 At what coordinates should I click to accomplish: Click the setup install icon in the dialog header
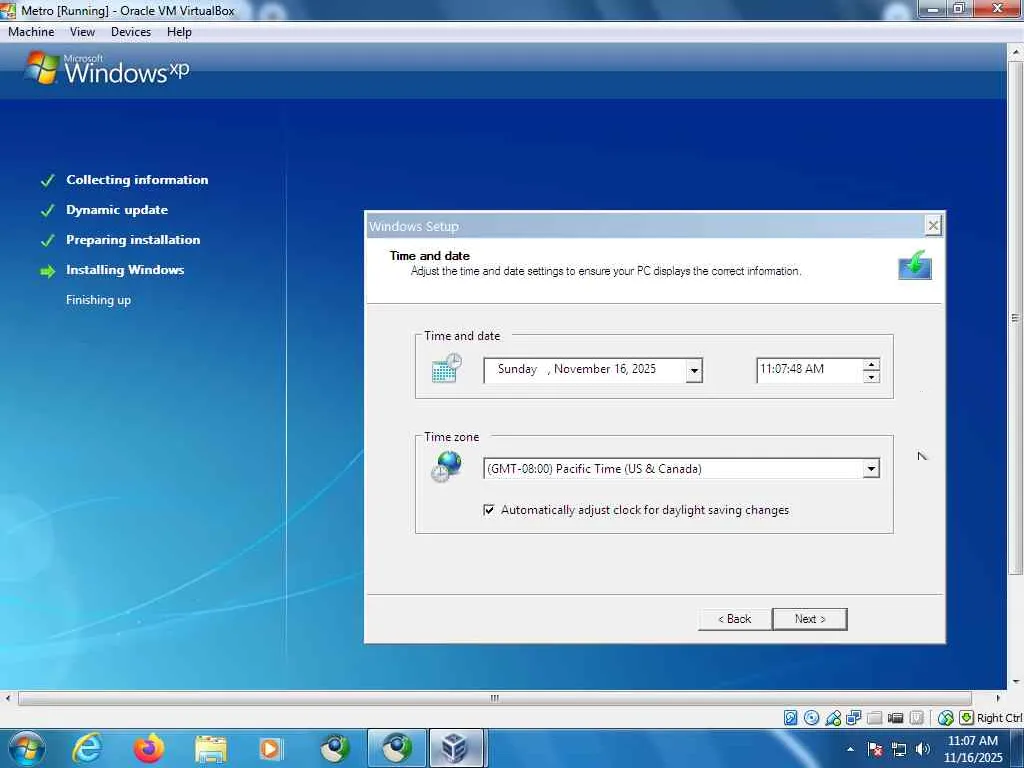pos(914,264)
